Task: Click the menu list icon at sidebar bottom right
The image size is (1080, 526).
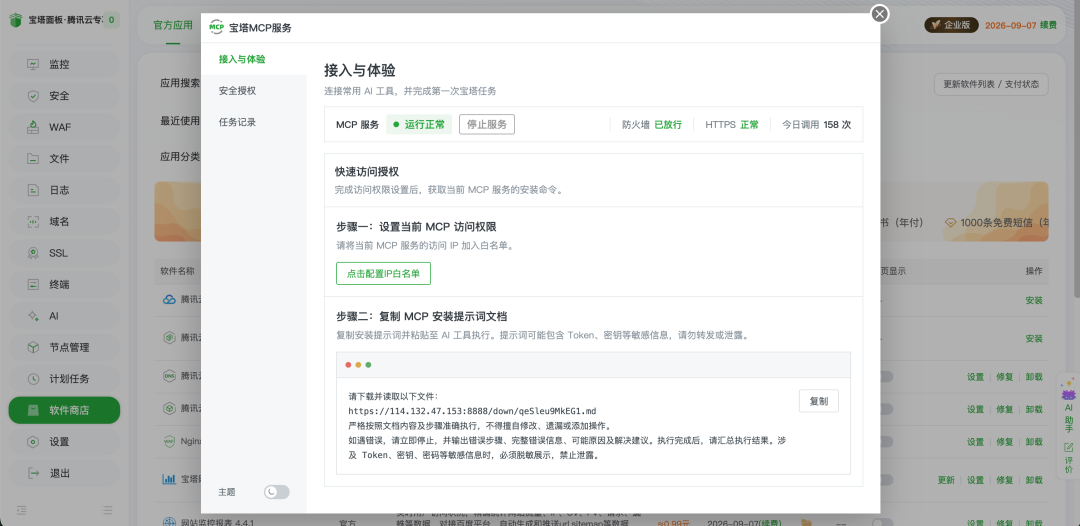Action: (x=107, y=510)
